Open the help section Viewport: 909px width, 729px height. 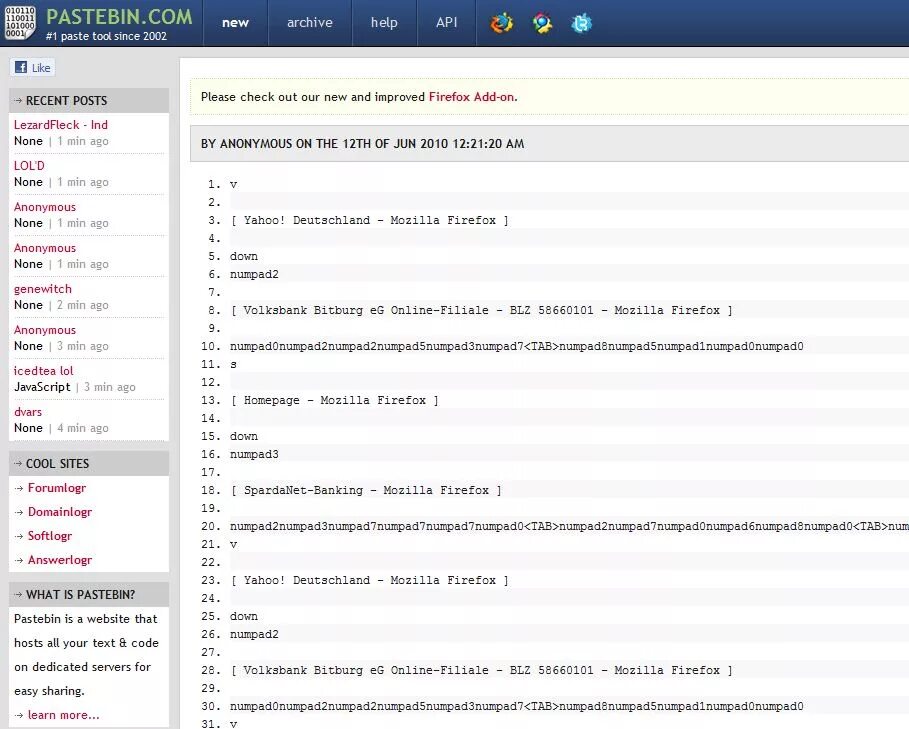click(x=384, y=22)
